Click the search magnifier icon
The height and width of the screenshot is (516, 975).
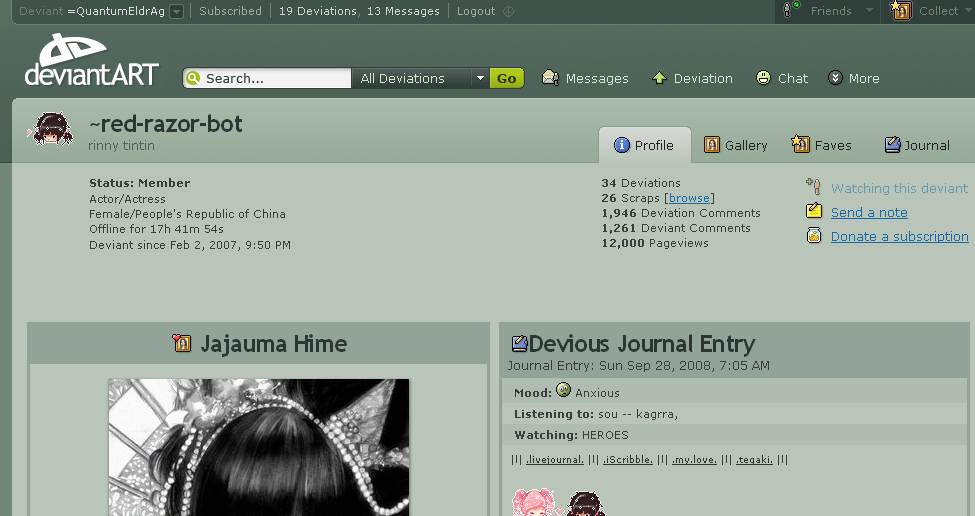pyautogui.click(x=193, y=78)
